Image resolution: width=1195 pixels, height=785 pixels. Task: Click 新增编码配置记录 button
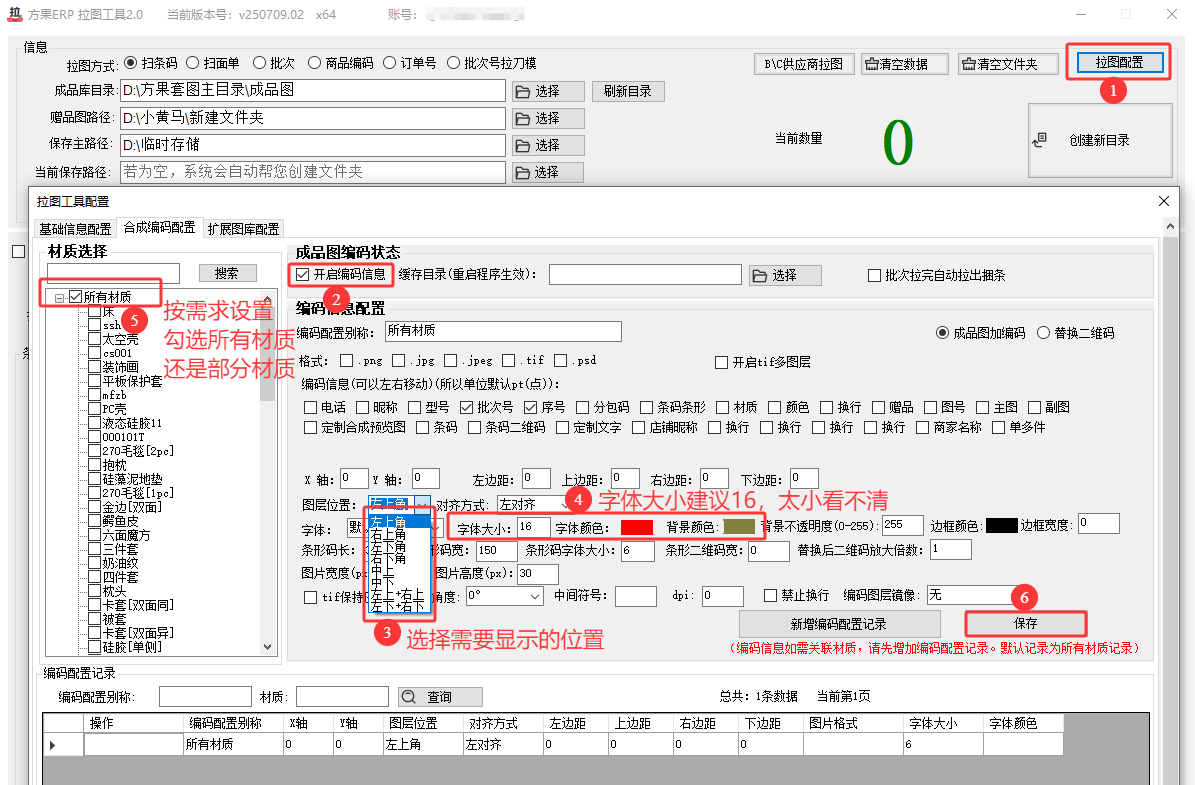[x=839, y=624]
